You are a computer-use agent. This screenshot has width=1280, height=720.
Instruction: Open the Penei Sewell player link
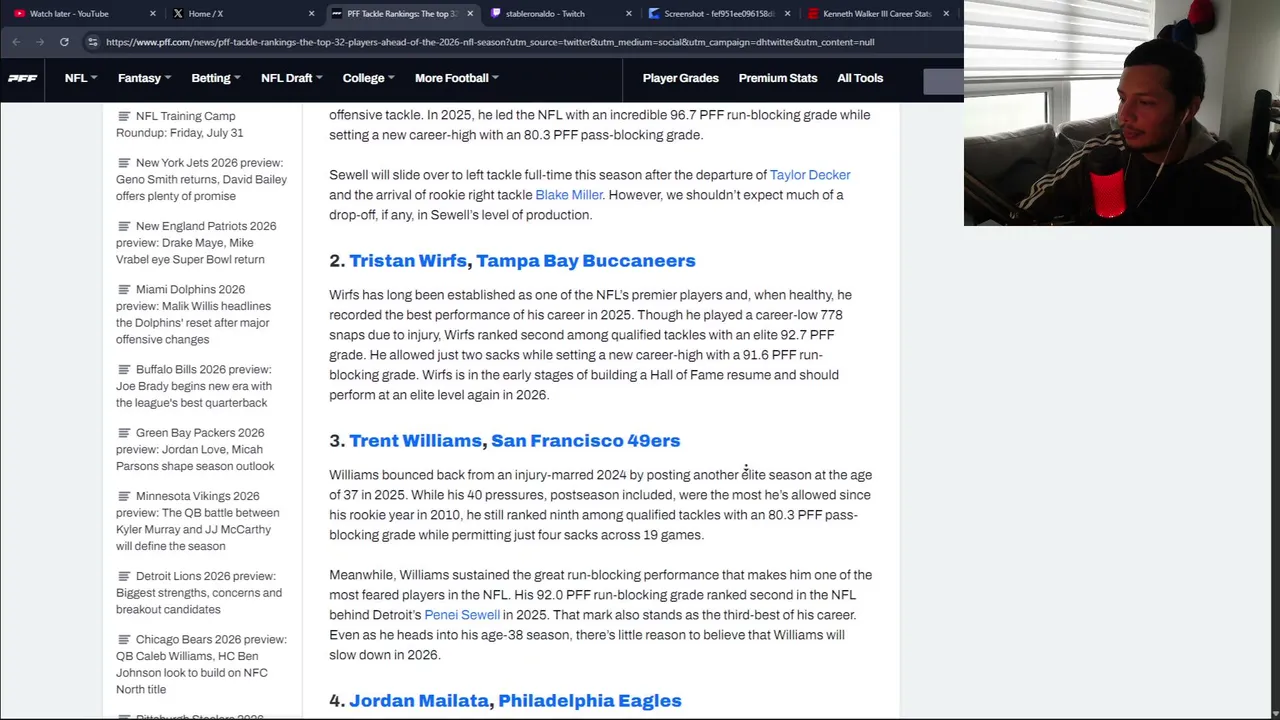tap(462, 615)
